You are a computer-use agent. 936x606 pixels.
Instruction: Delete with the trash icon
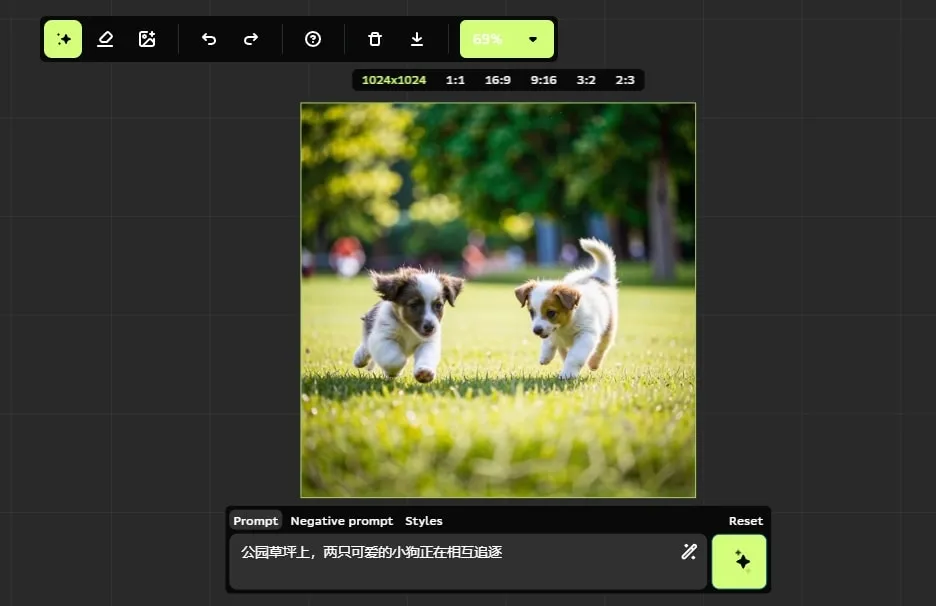coord(375,39)
